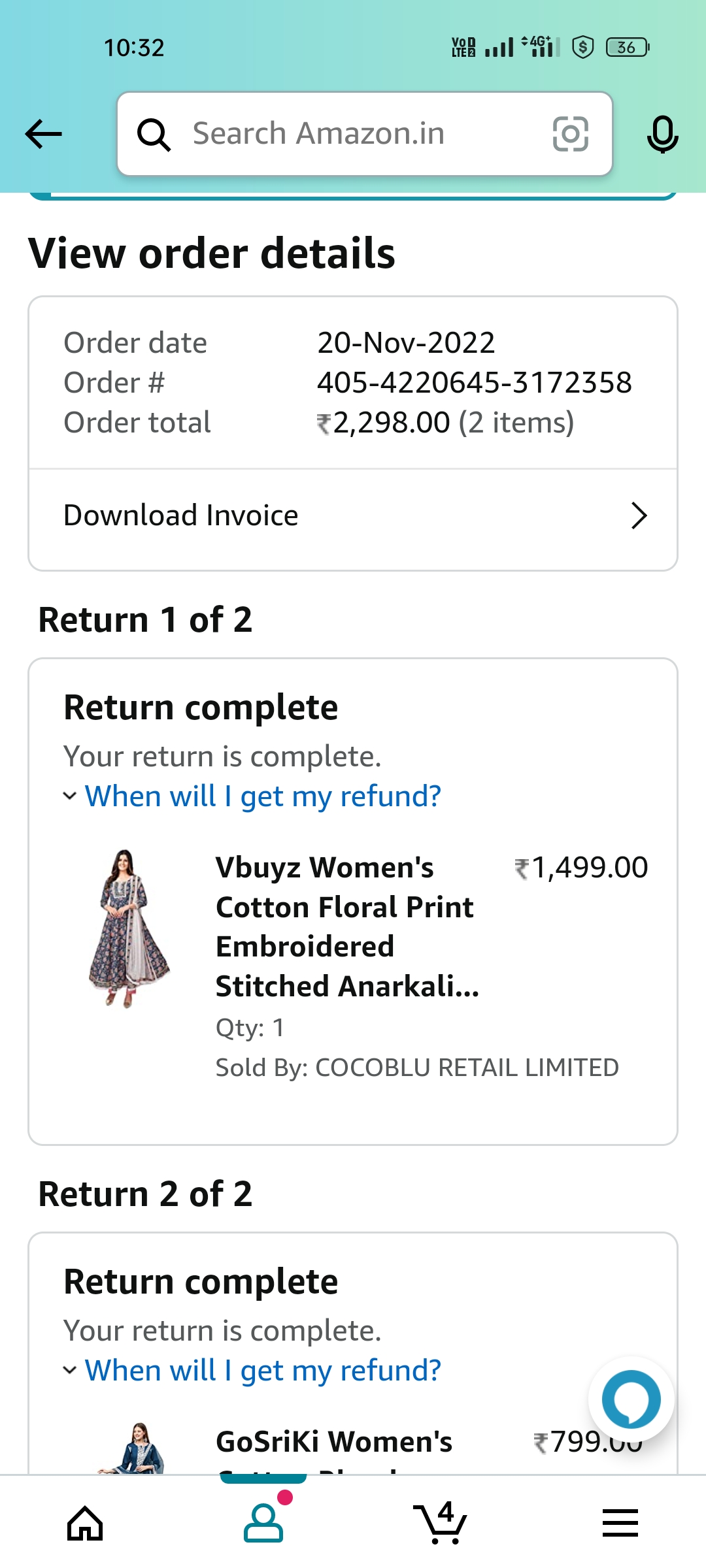Tap order number 405-4220645-3172358
The height and width of the screenshot is (1568, 706).
pos(474,383)
